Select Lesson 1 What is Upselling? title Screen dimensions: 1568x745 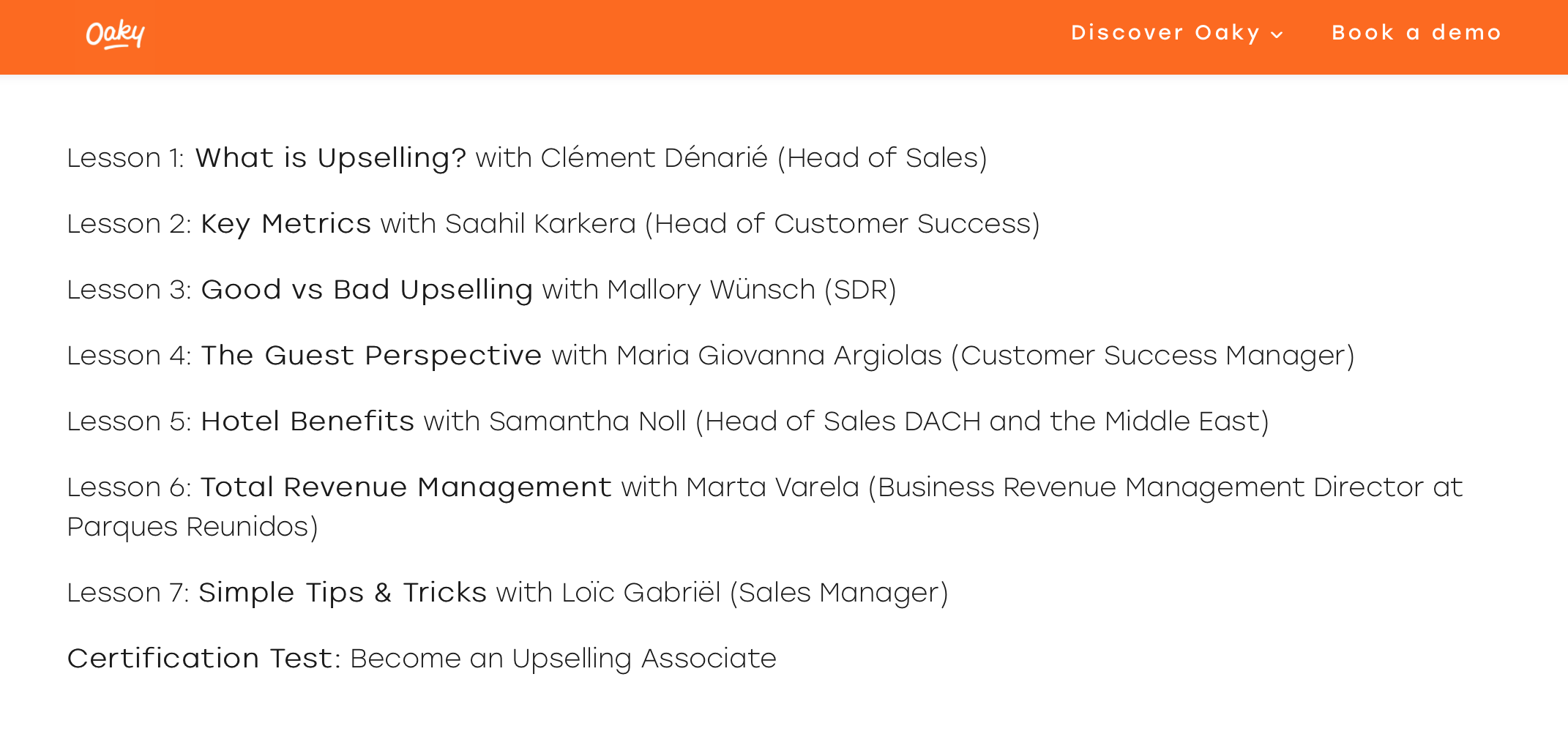tap(331, 158)
